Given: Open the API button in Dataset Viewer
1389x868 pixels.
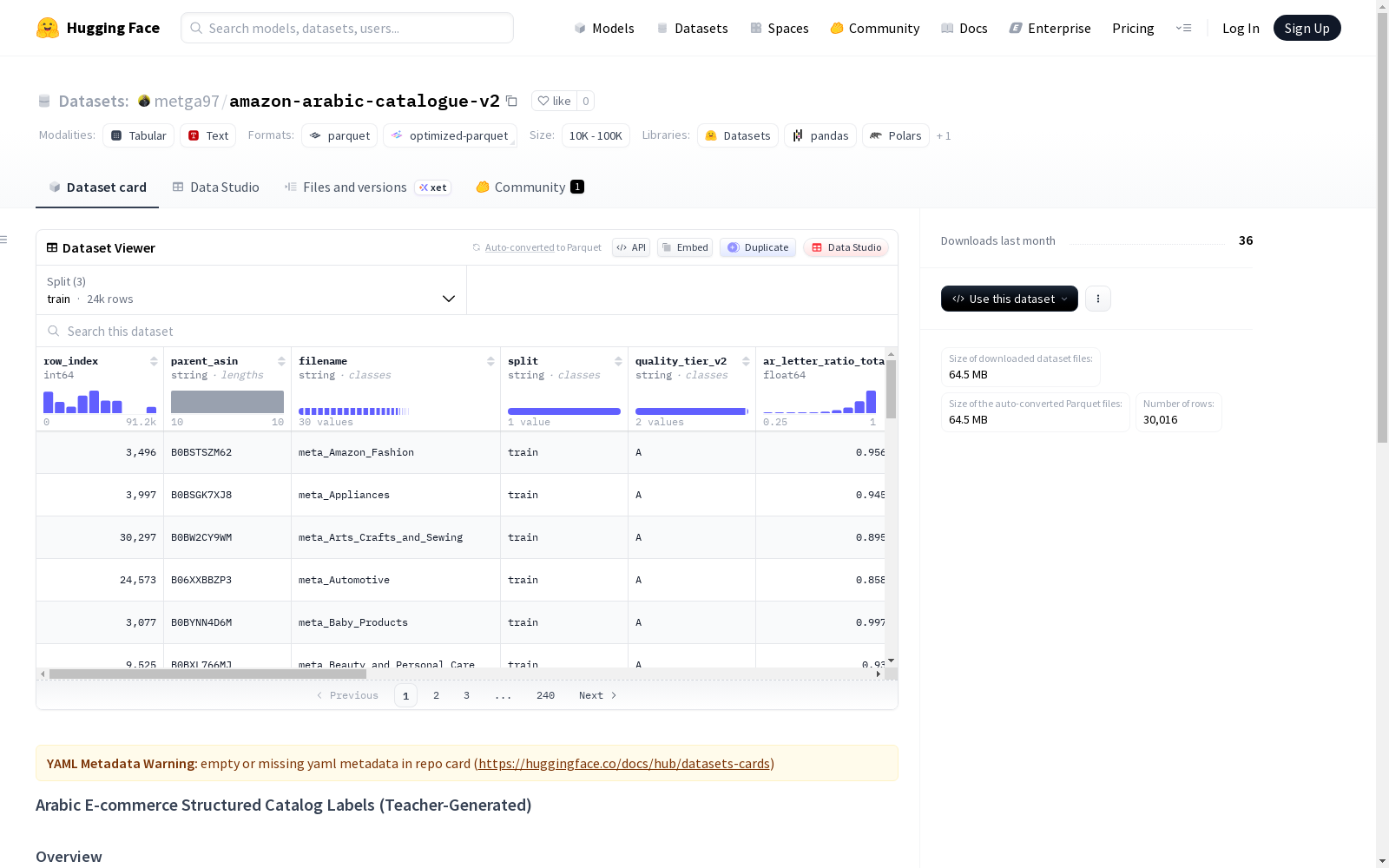Looking at the screenshot, I should pyautogui.click(x=631, y=247).
